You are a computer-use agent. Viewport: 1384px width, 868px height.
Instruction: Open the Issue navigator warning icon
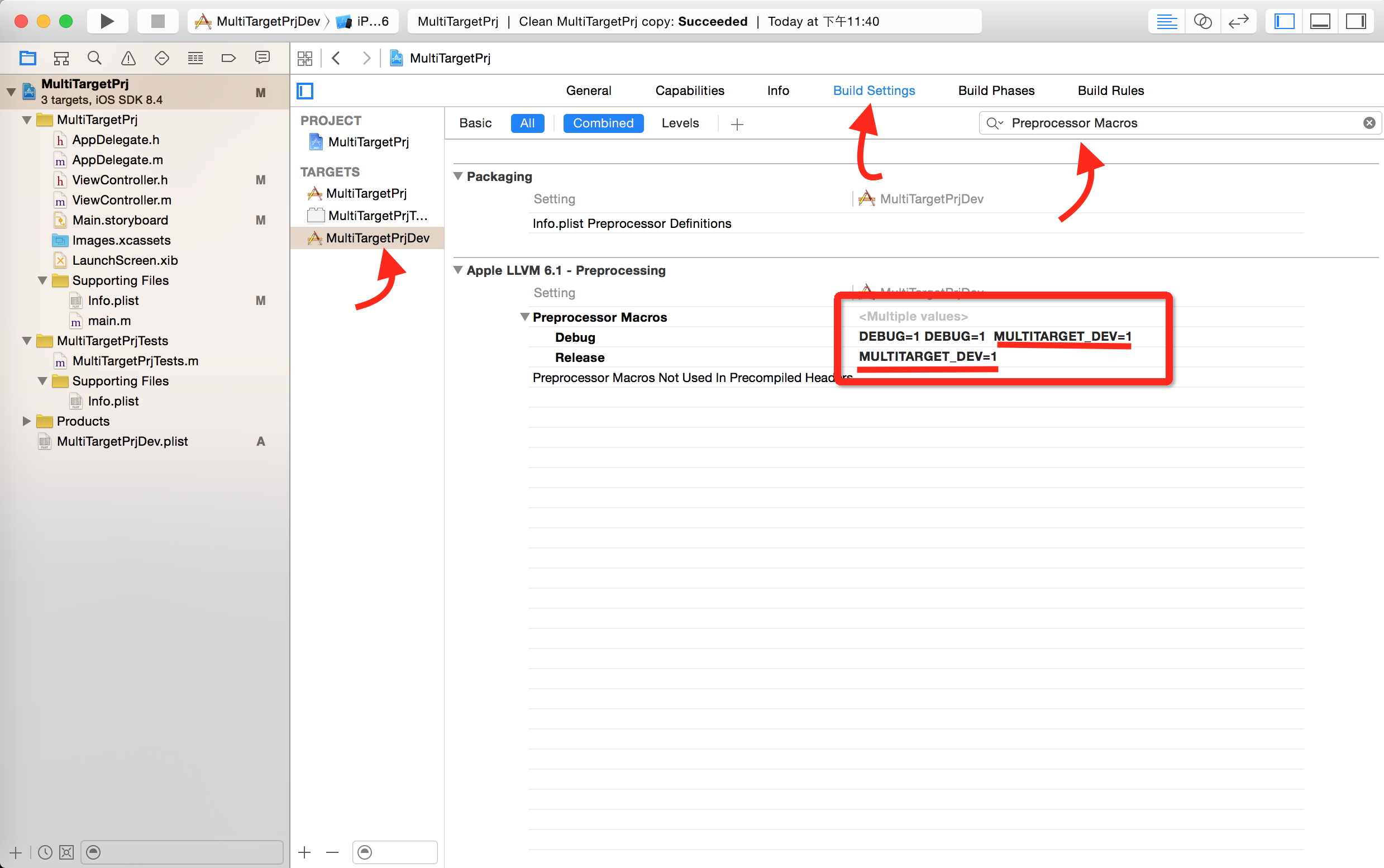click(128, 58)
